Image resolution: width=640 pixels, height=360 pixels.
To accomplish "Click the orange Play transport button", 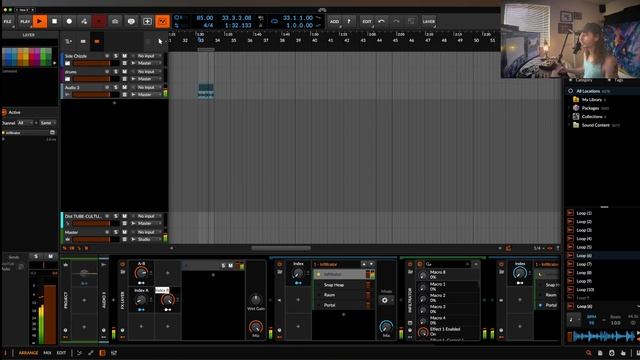I will (40, 21).
